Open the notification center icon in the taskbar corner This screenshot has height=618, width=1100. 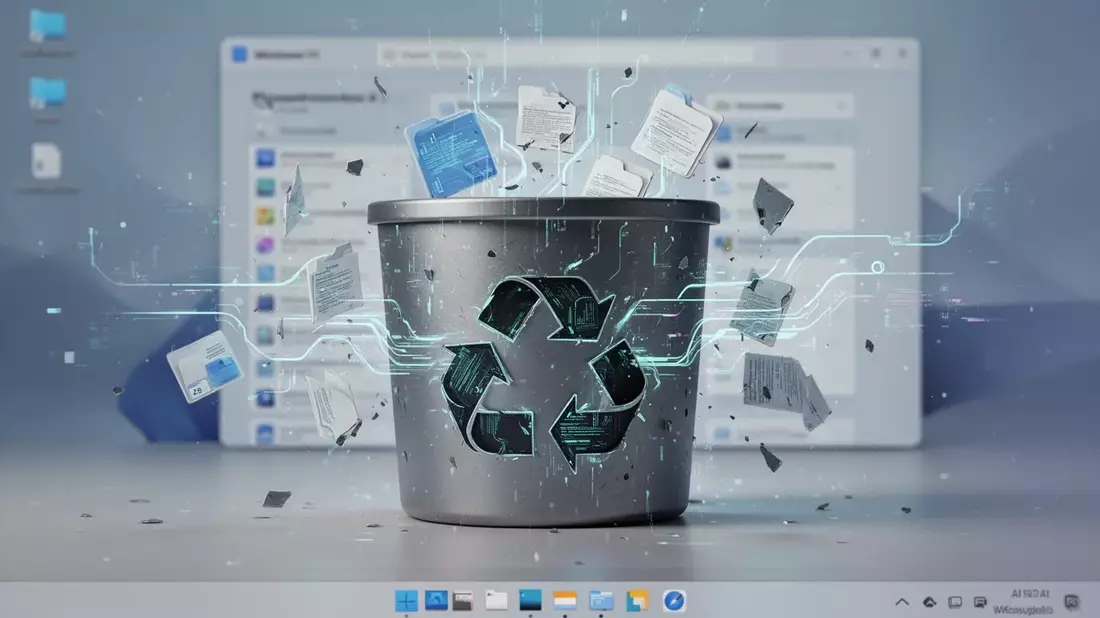[x=1071, y=602]
